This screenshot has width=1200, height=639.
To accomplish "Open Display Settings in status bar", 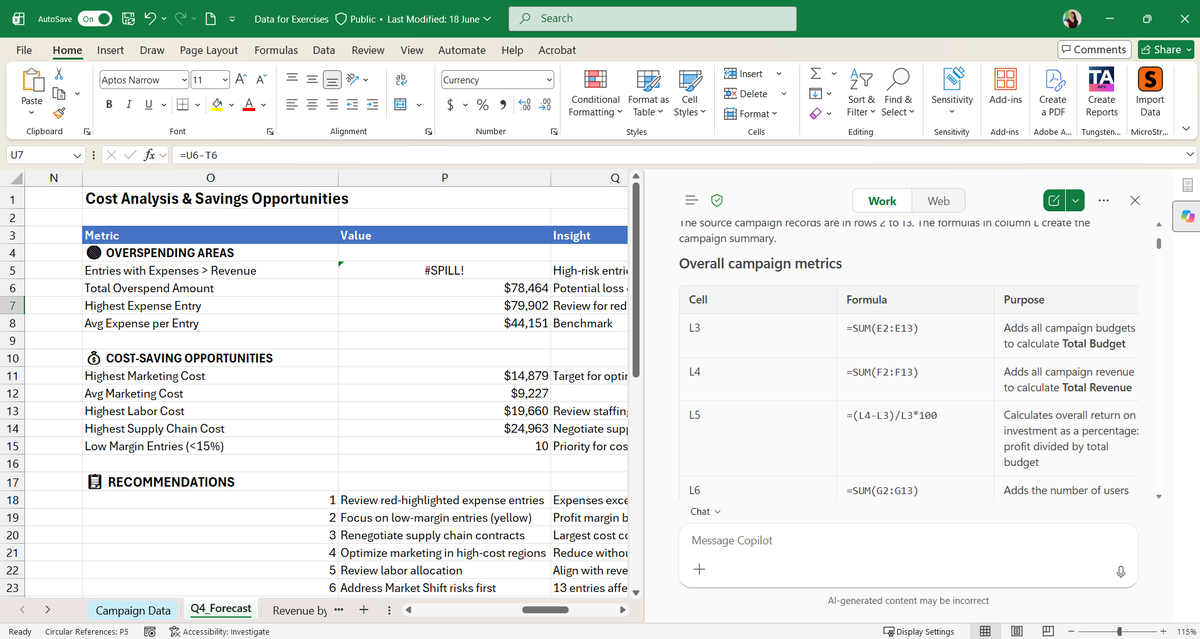I will point(919,632).
